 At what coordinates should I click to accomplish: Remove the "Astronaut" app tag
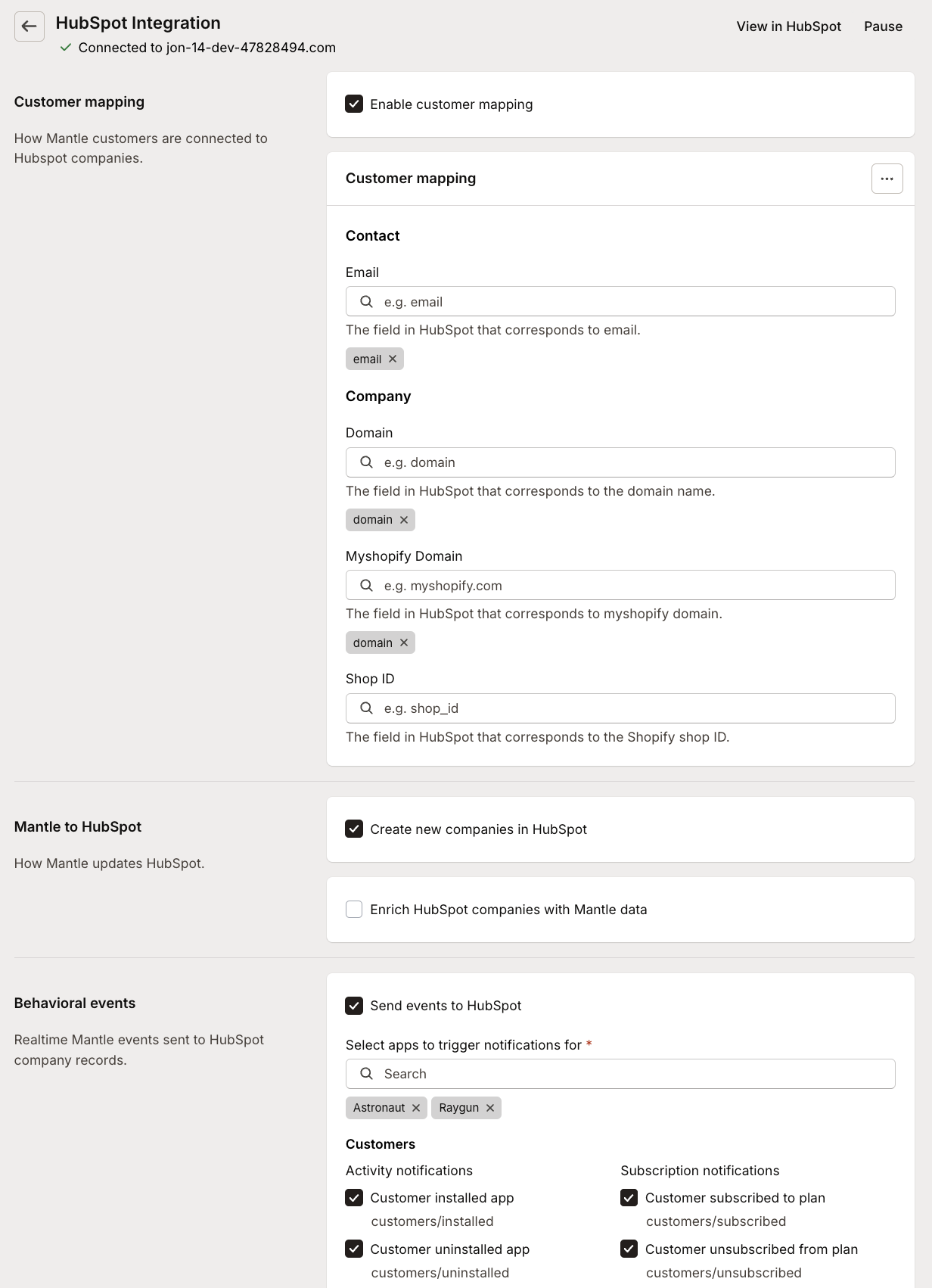pyautogui.click(x=415, y=1108)
